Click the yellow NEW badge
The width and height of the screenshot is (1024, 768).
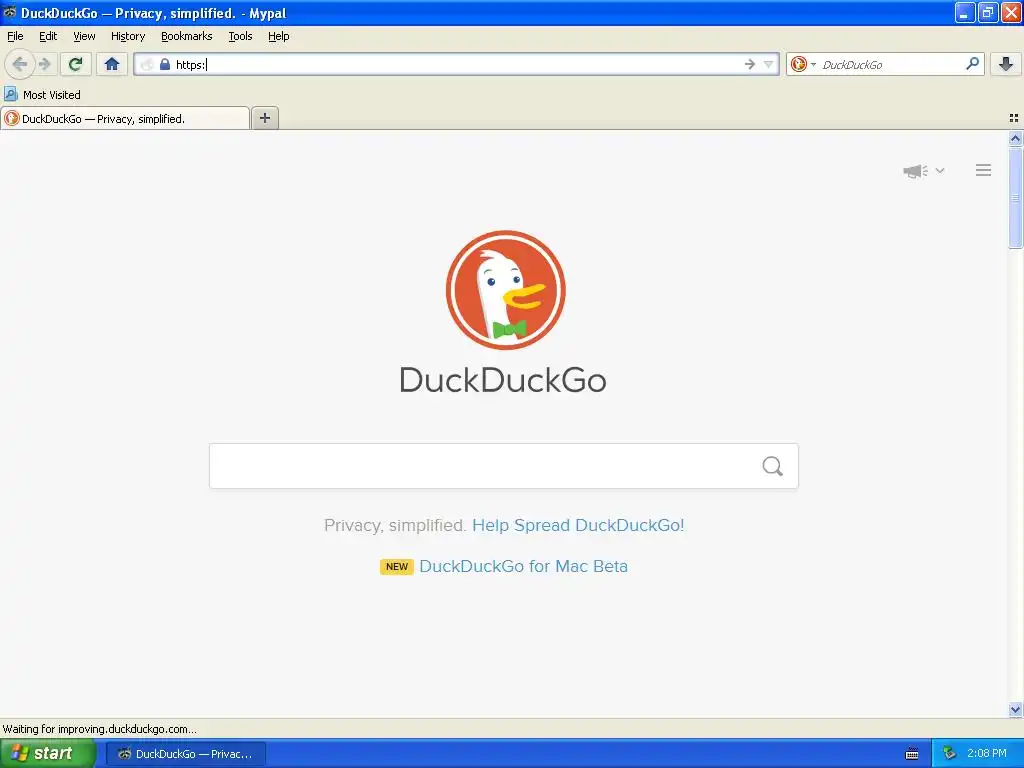pyautogui.click(x=397, y=567)
